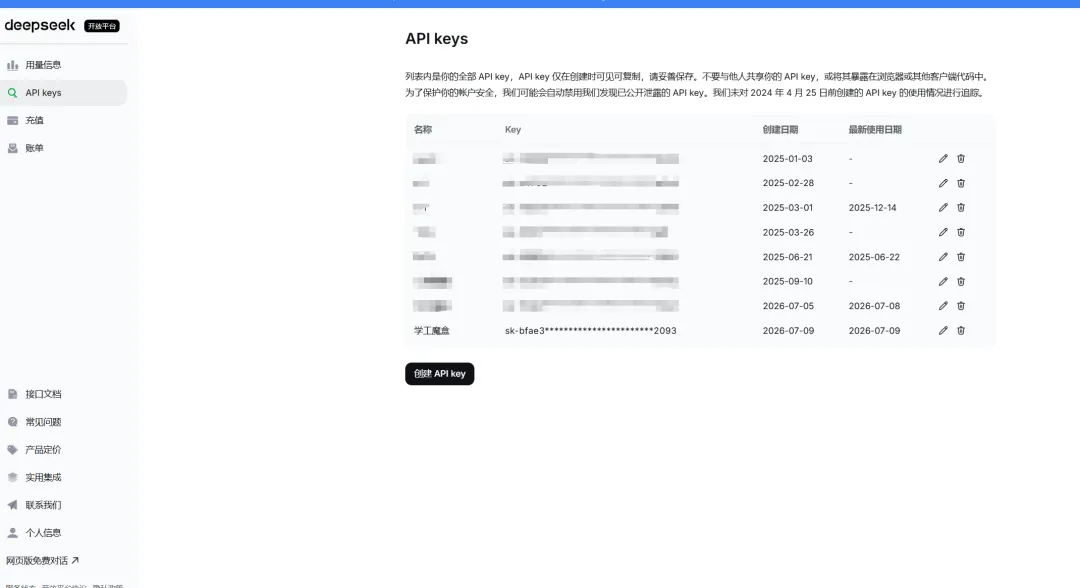Click the last-used date 2025-12-14
The height and width of the screenshot is (588, 1080).
pyautogui.click(x=873, y=207)
